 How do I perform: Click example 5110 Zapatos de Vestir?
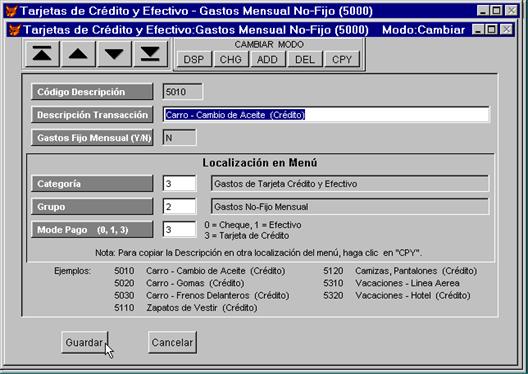(x=186, y=308)
